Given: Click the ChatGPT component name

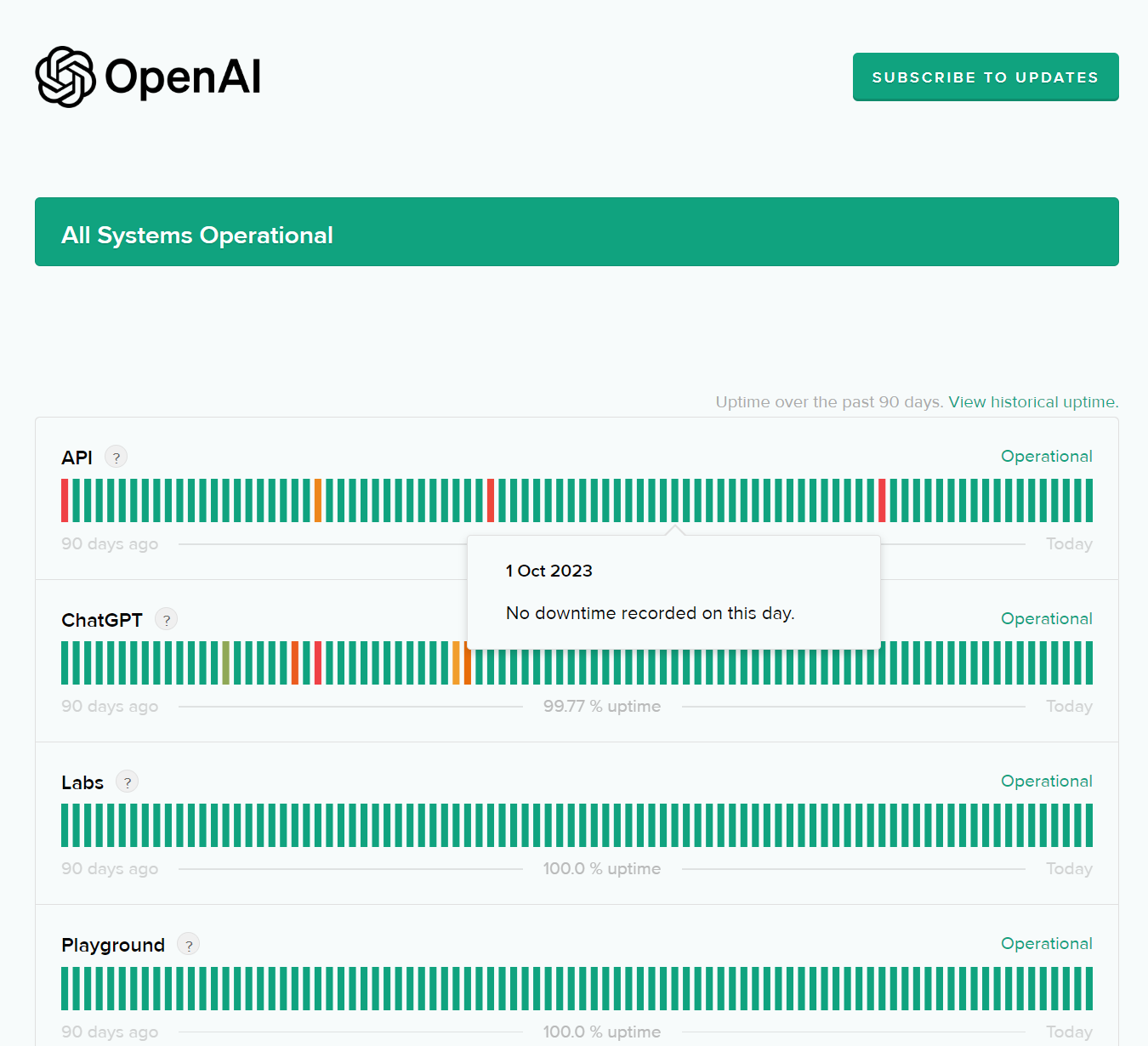Looking at the screenshot, I should point(102,620).
